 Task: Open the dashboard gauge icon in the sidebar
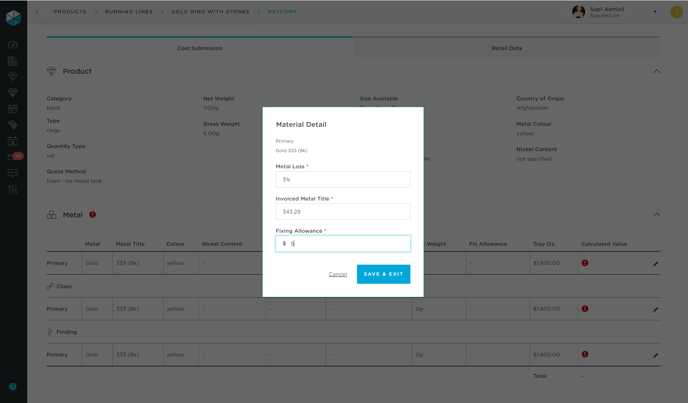tap(13, 44)
